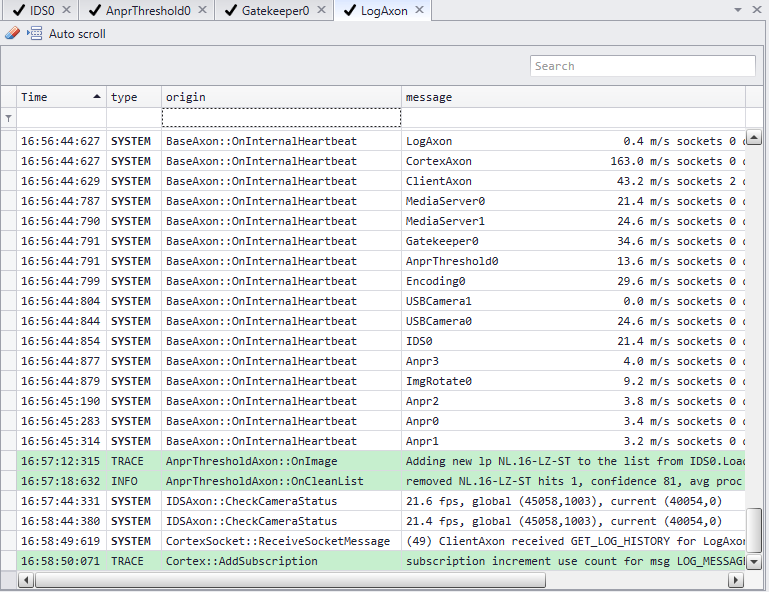Sort by the Time column header

tap(61, 97)
